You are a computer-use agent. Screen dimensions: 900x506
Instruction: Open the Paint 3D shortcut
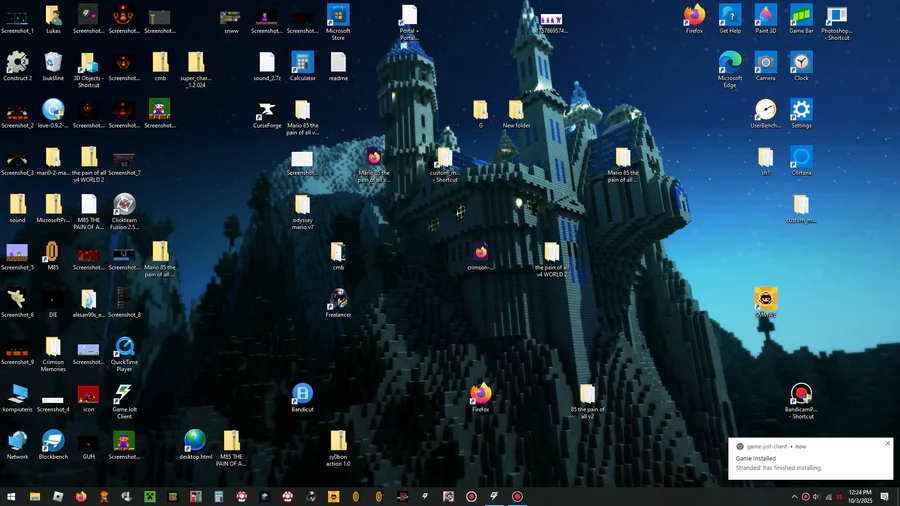tap(765, 18)
